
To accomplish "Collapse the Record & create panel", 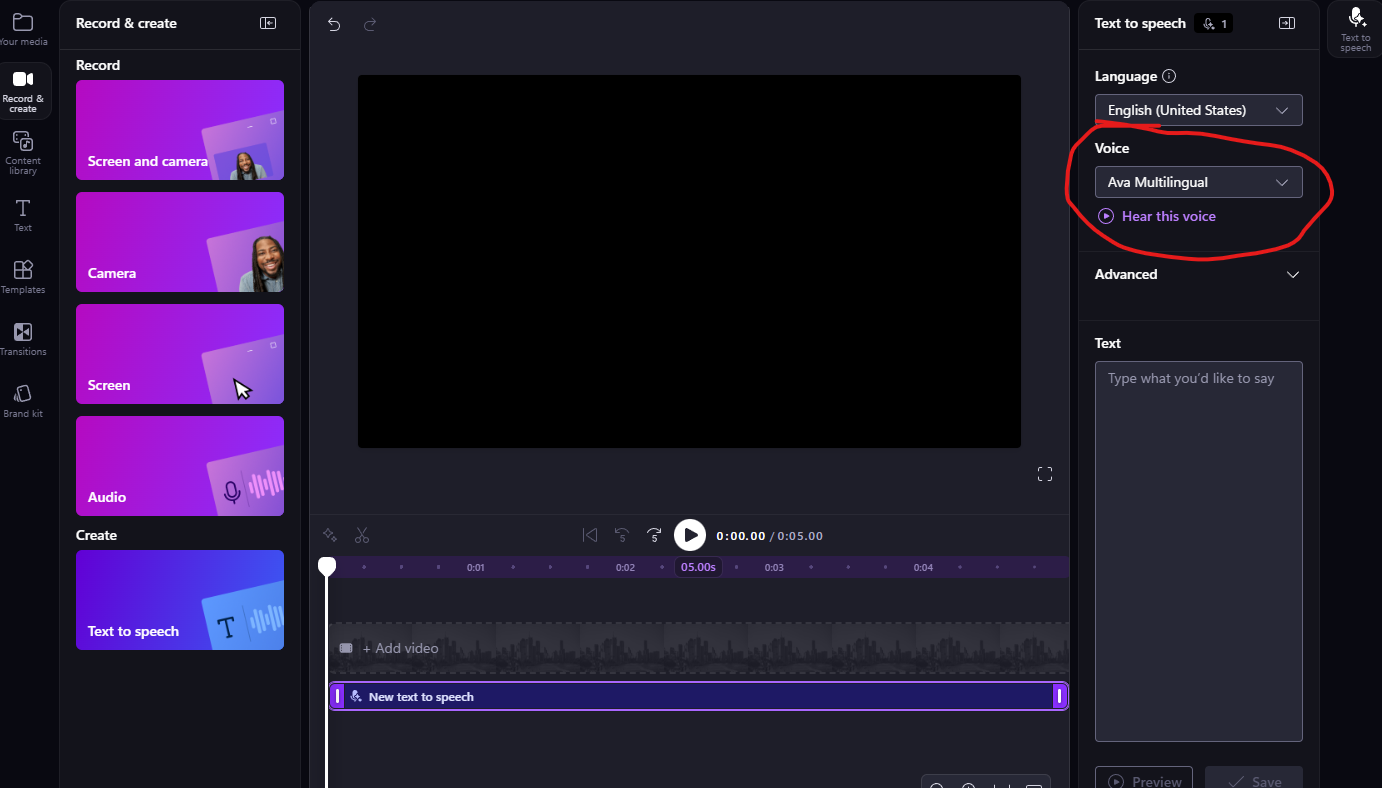I will pos(268,23).
